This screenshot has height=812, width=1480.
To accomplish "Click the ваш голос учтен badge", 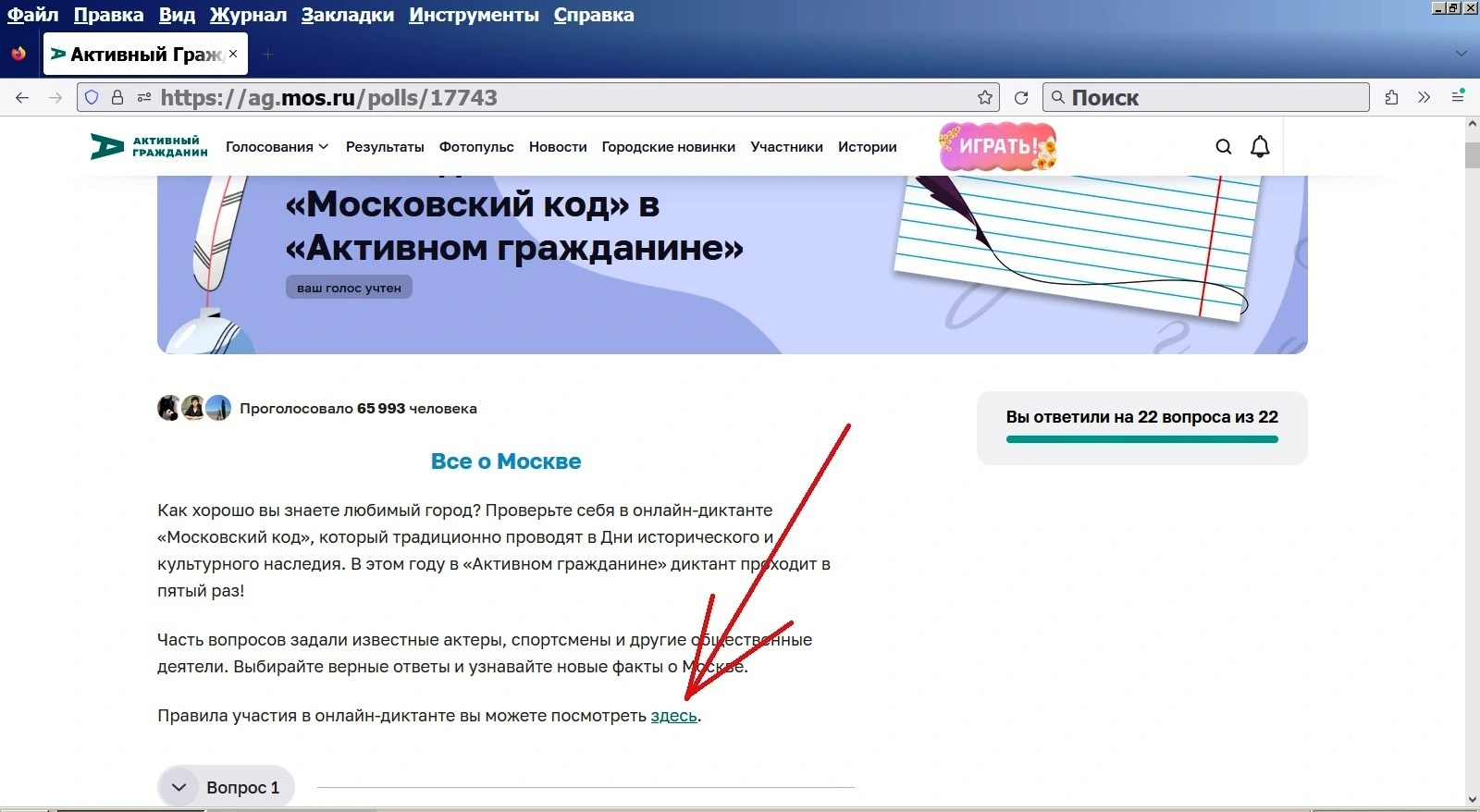I will pos(349,288).
